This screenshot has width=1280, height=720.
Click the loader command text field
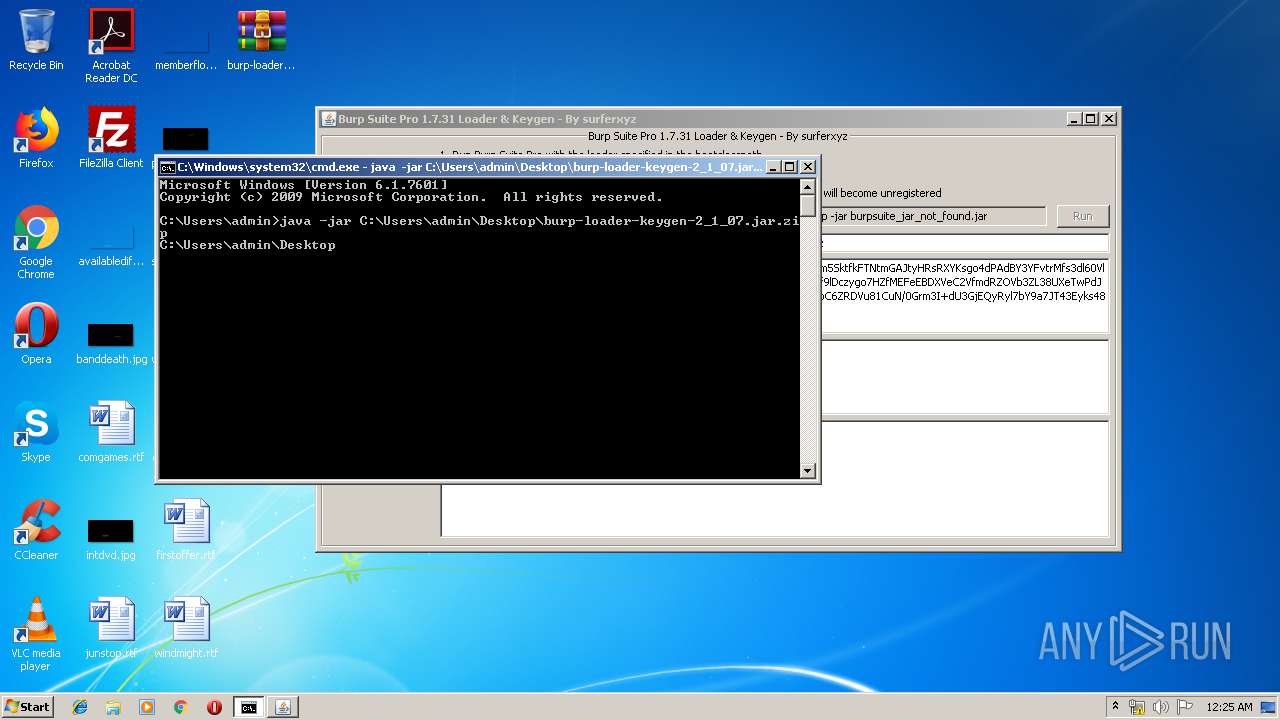tap(933, 216)
